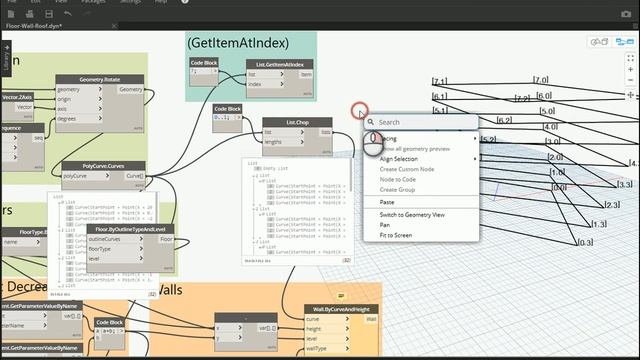Screen dimensions: 640x360
Task: Click the Walls group title
Action: tap(169, 290)
